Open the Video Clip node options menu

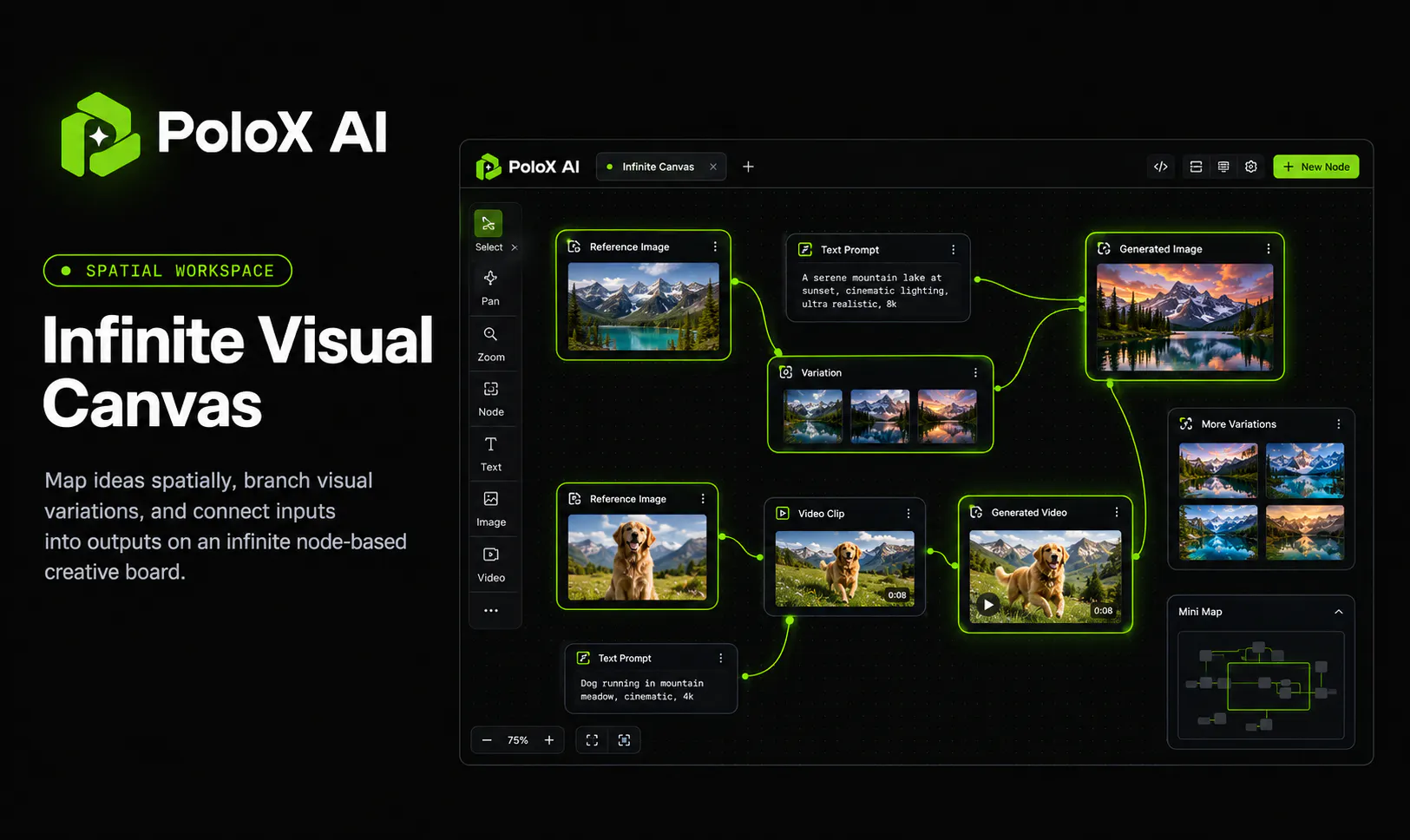click(x=908, y=514)
